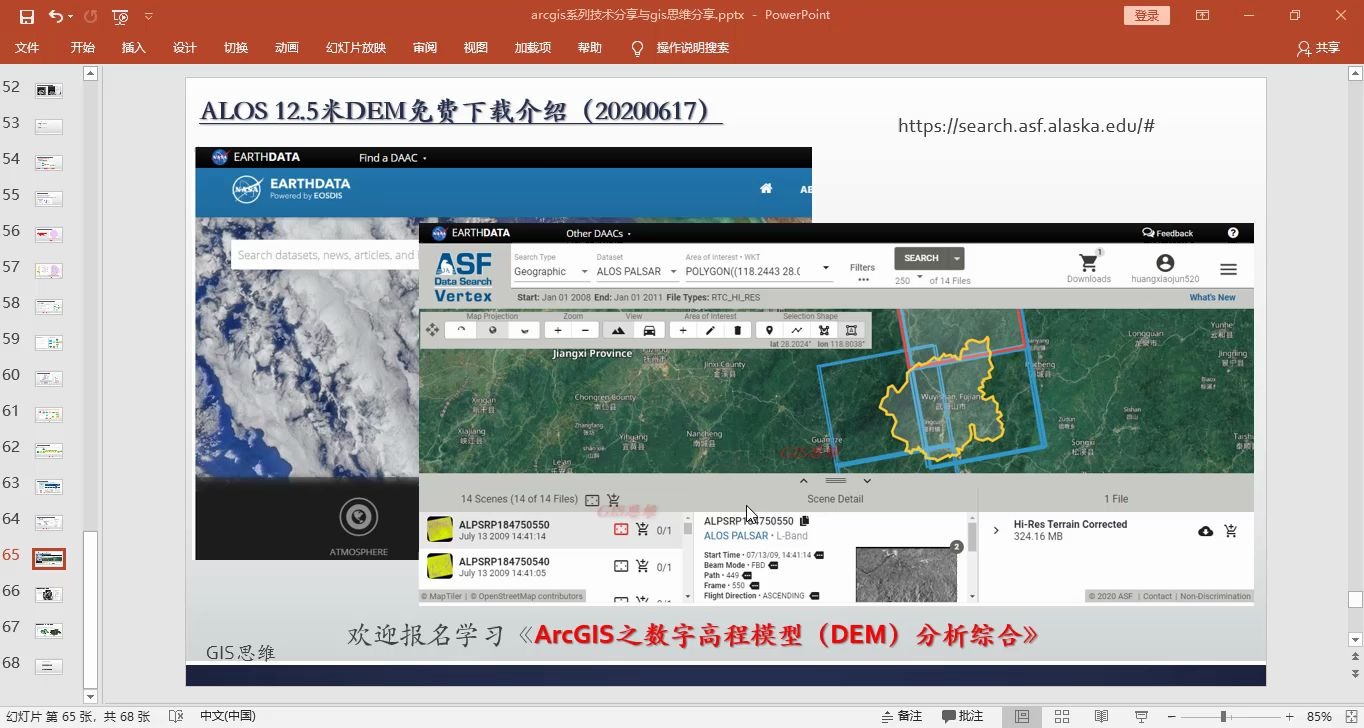Click the Earthdata ASF Vertex screenshot picture
Image resolution: width=1364 pixels, height=728 pixels.
tap(836, 413)
